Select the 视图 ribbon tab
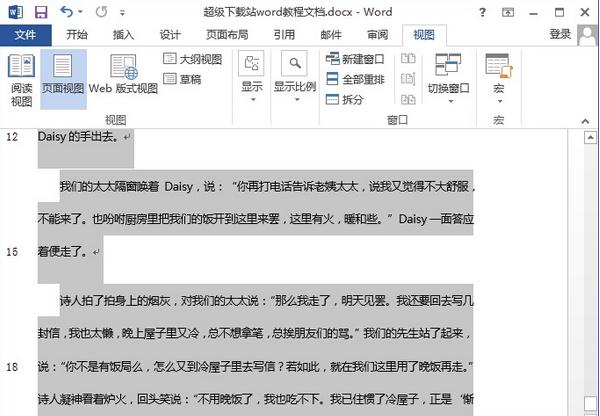Screen dimensions: 600x416 point(424,35)
